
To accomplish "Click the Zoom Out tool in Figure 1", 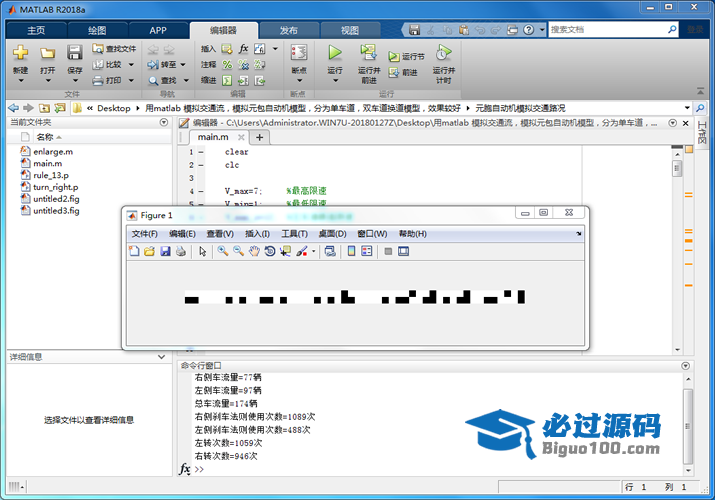I will point(238,251).
